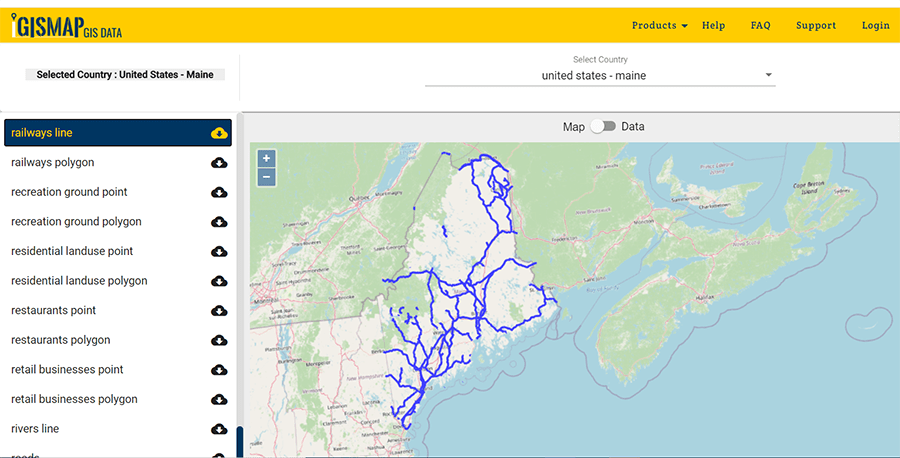The image size is (900, 458).
Task: Toggle the Map/Data view switch
Action: click(x=603, y=126)
